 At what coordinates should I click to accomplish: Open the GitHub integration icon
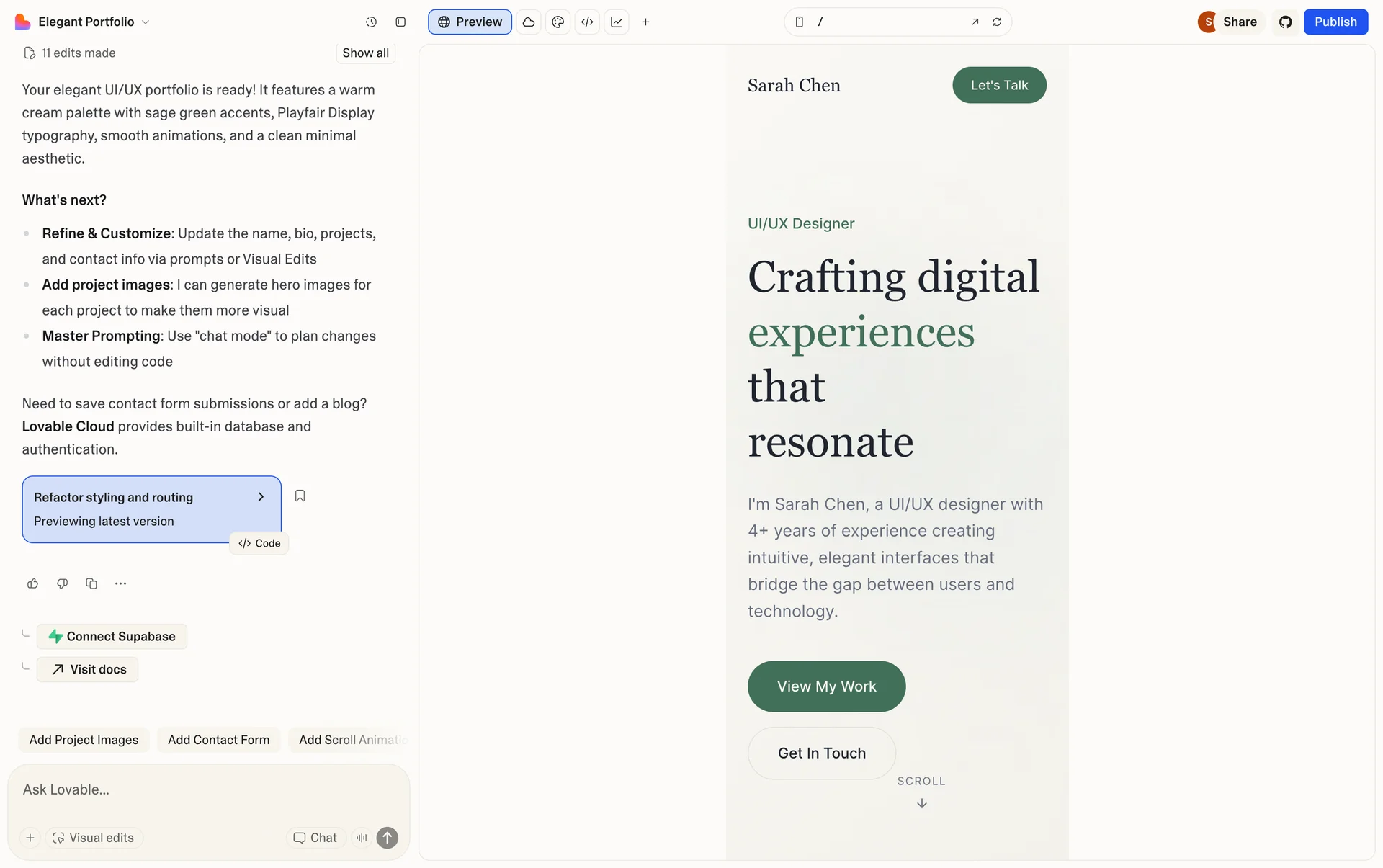click(1285, 22)
